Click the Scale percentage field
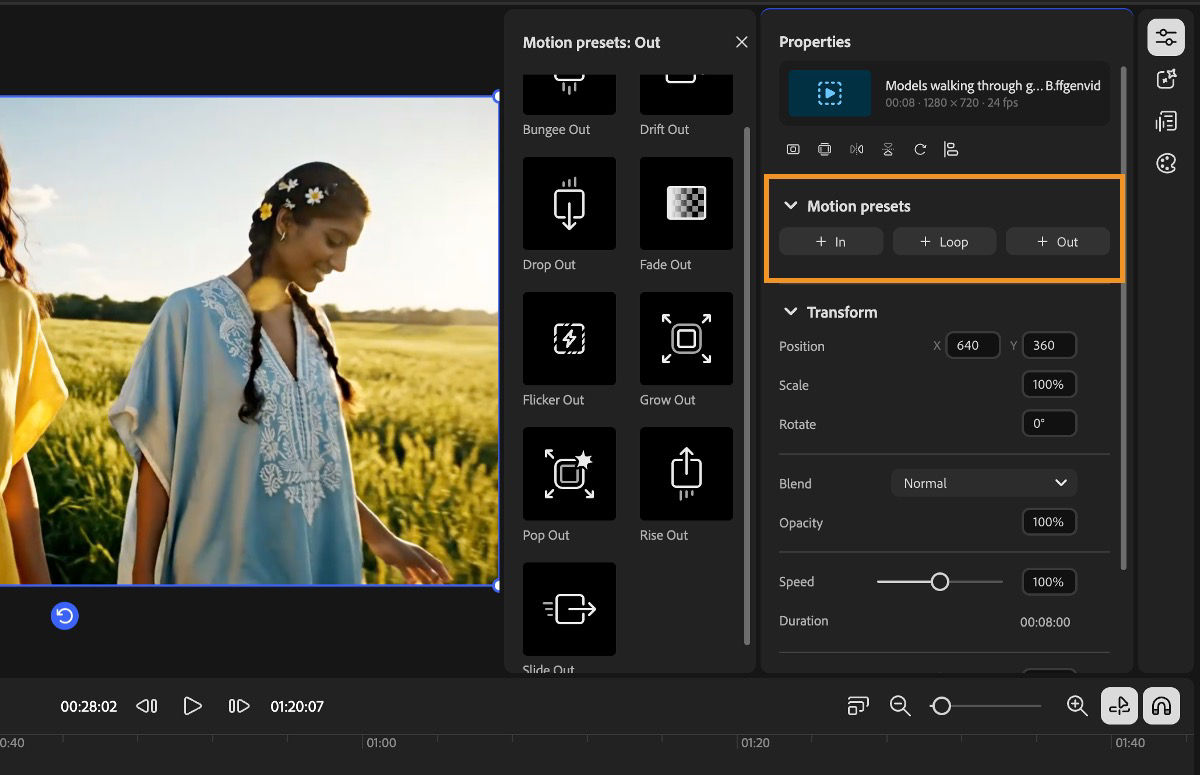Screen dimensions: 1200x775 1049,384
